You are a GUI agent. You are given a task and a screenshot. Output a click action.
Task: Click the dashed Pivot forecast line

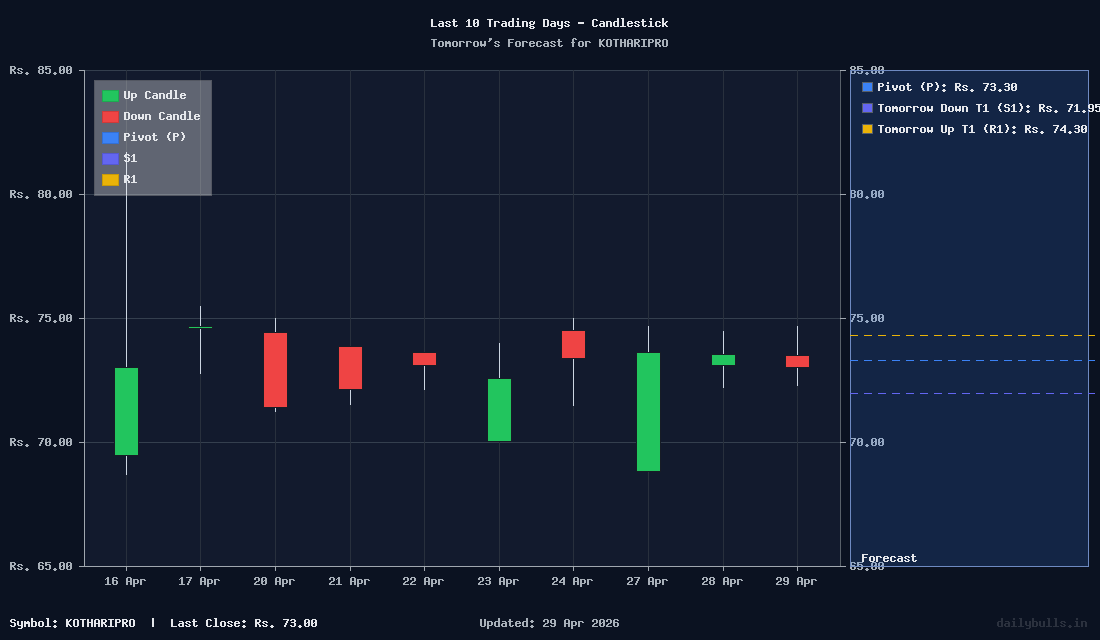[x=970, y=360]
